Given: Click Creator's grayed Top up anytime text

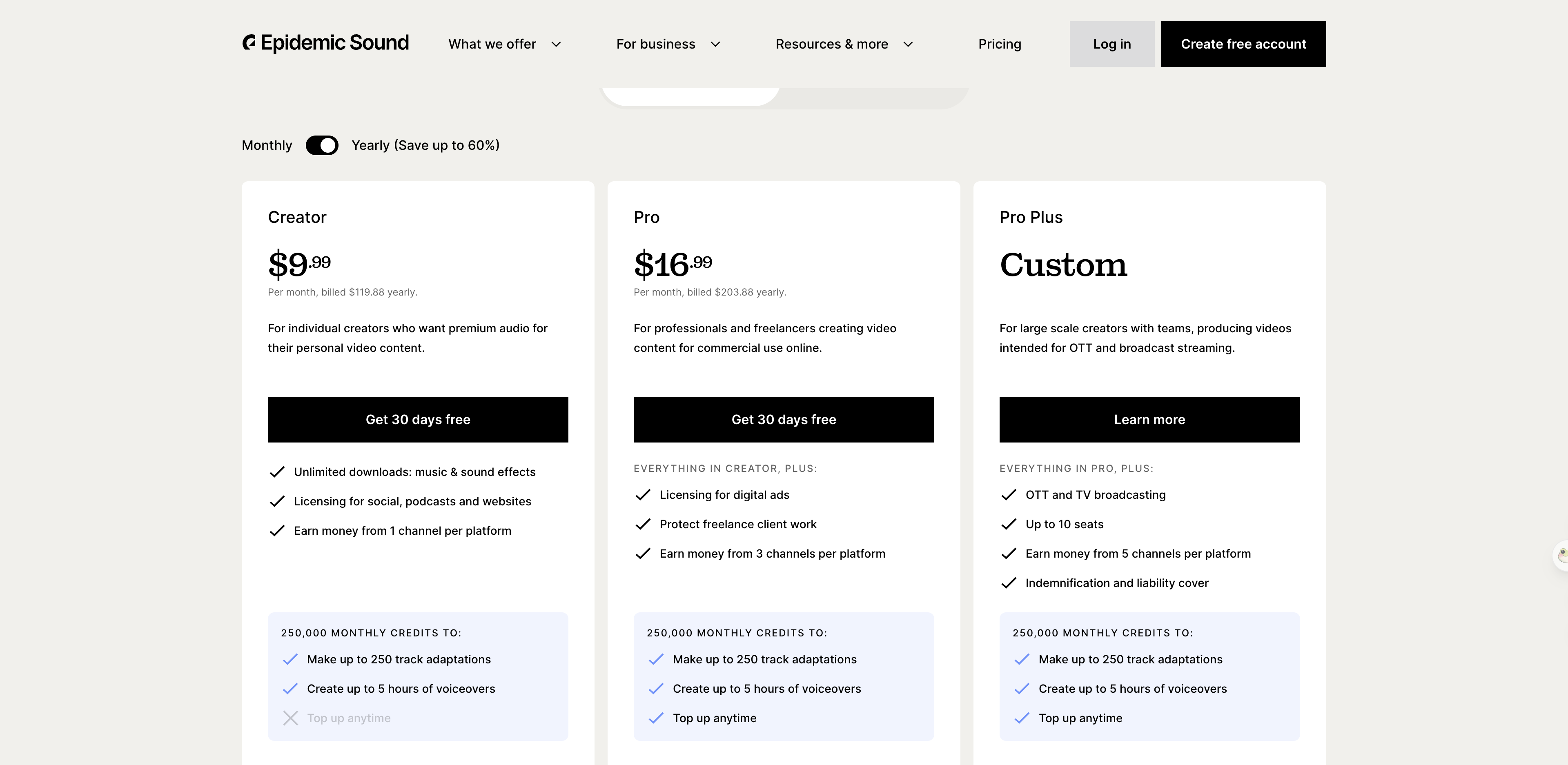Looking at the screenshot, I should tap(349, 718).
